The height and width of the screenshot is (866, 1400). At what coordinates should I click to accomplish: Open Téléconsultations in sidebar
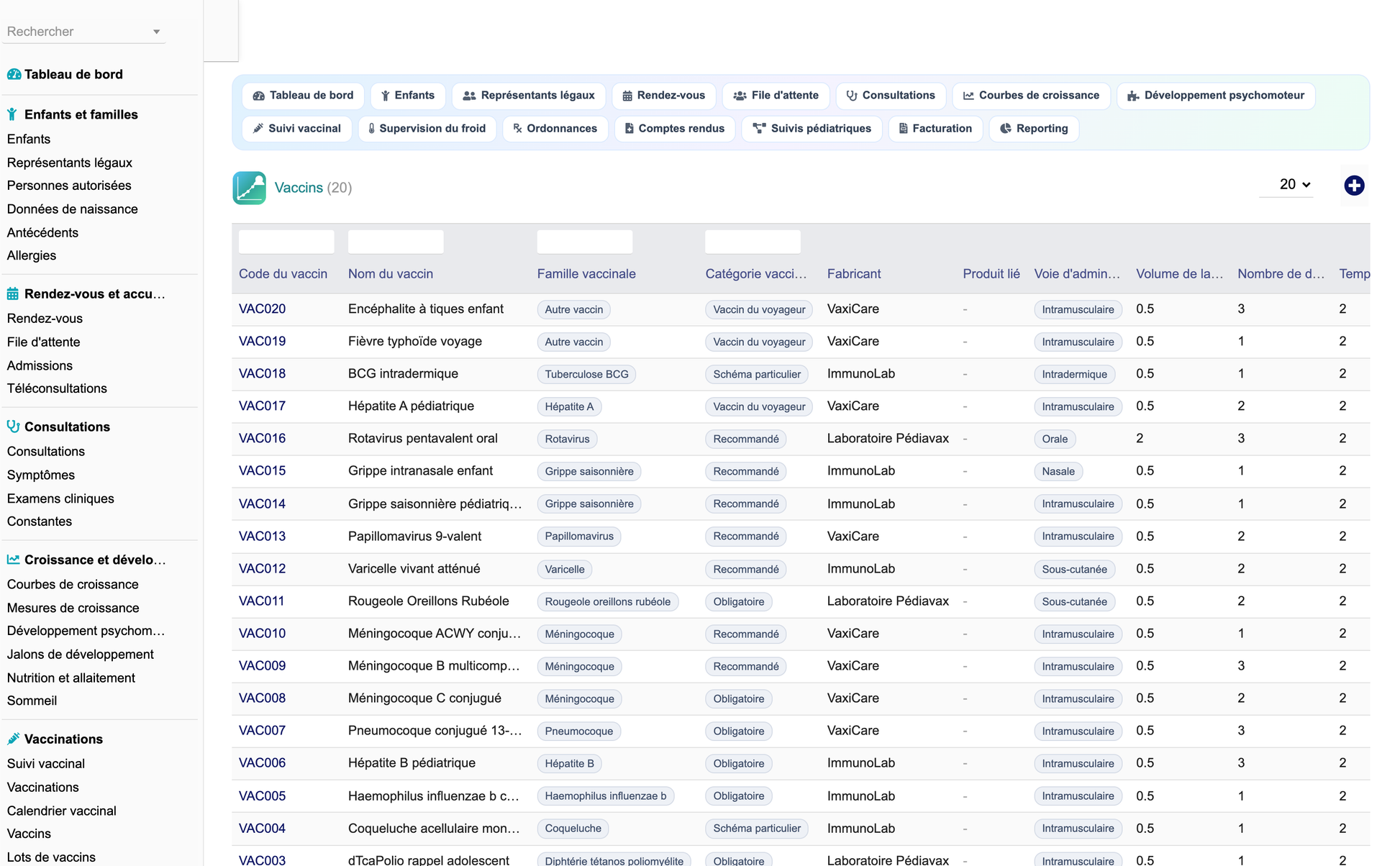tap(57, 388)
